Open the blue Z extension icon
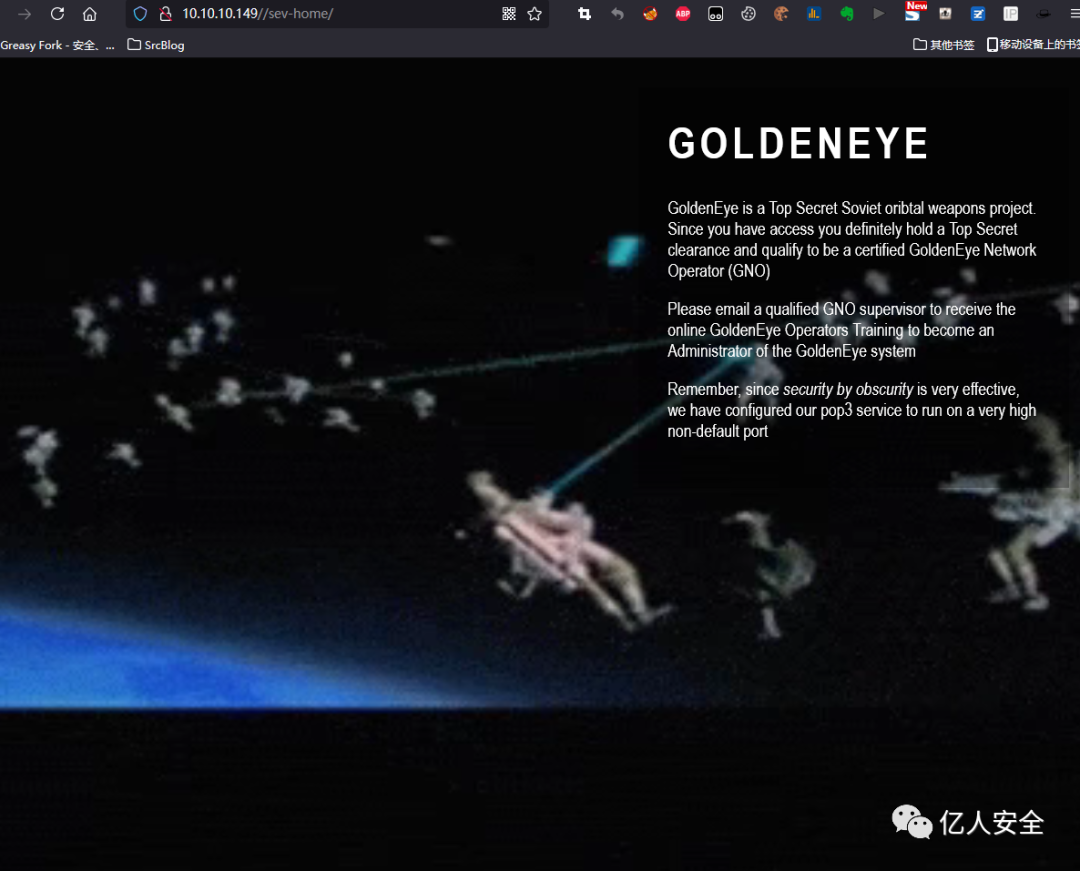 coord(978,14)
